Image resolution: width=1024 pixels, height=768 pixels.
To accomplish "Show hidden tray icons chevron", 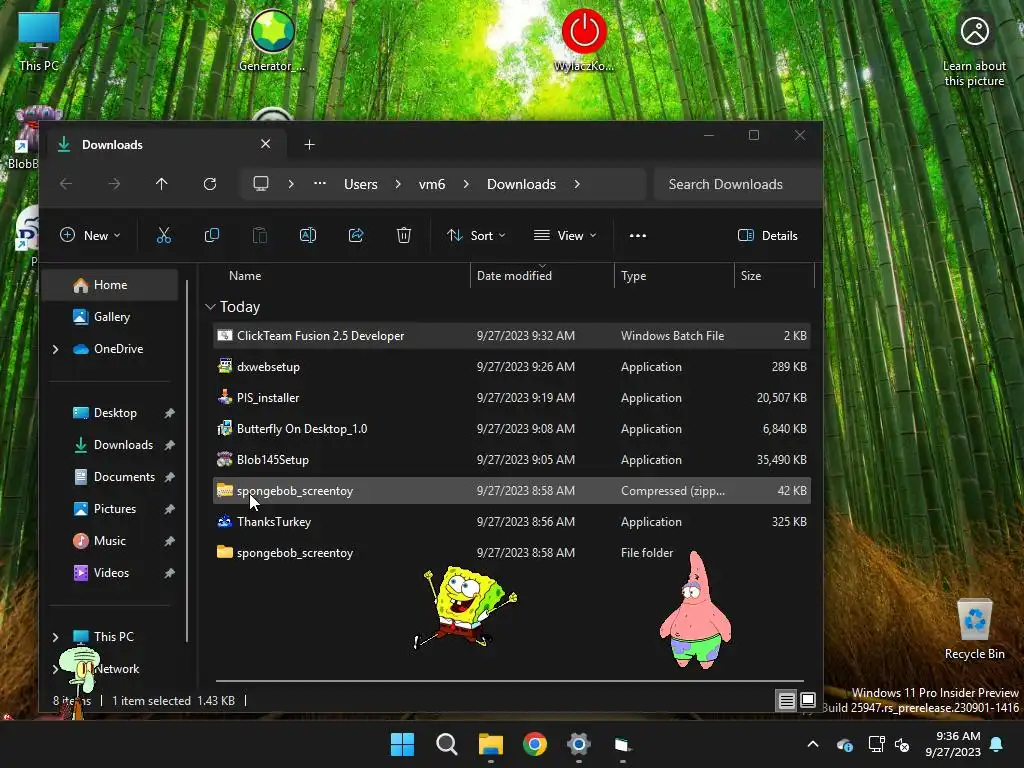I will coord(813,744).
